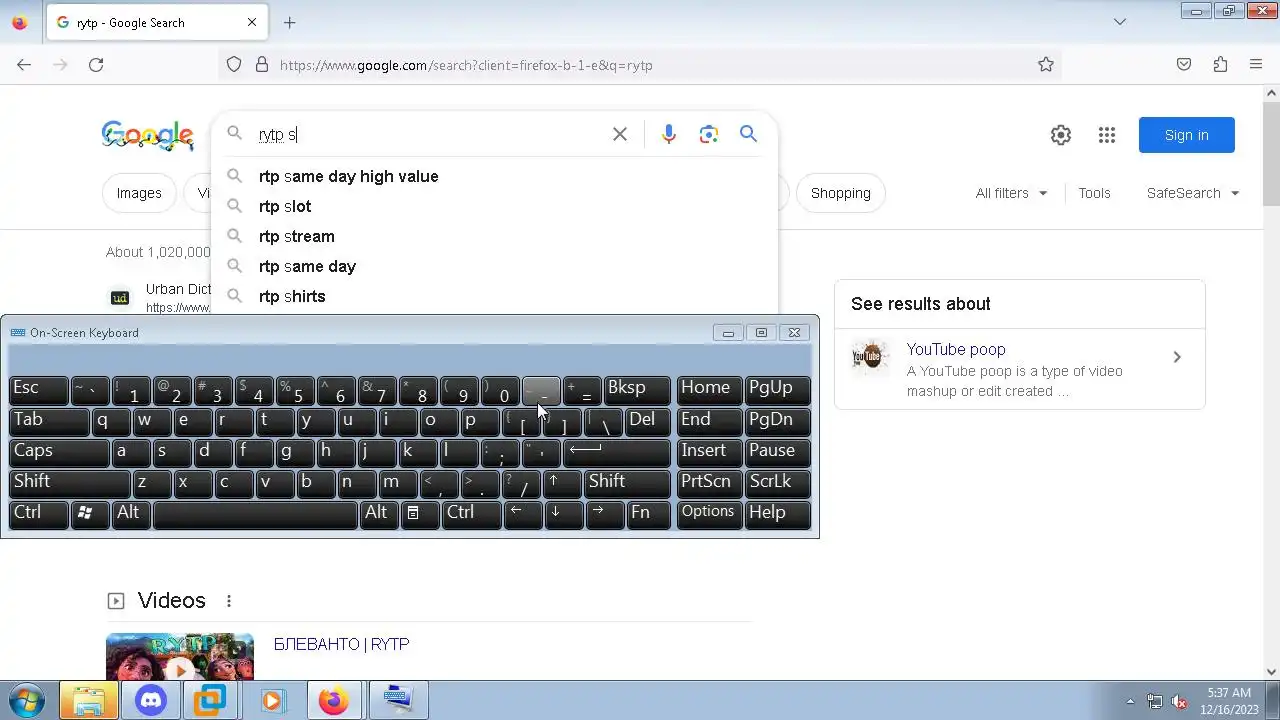
Task: Show hidden tray icons arrow
Action: (x=1130, y=701)
